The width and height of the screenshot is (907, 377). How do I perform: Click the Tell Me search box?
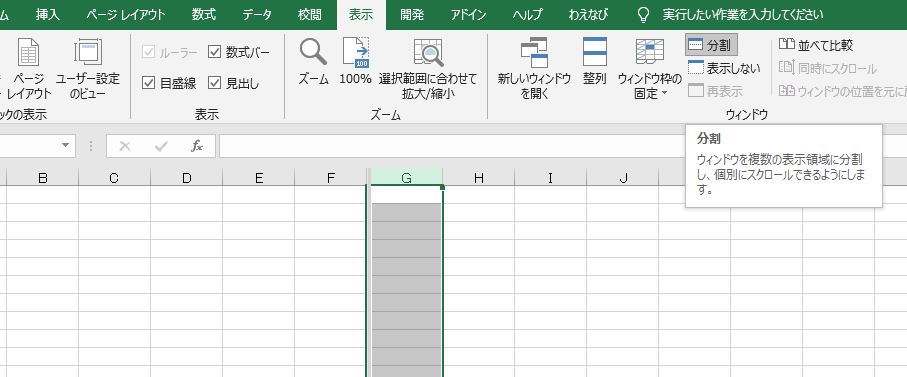[743, 15]
